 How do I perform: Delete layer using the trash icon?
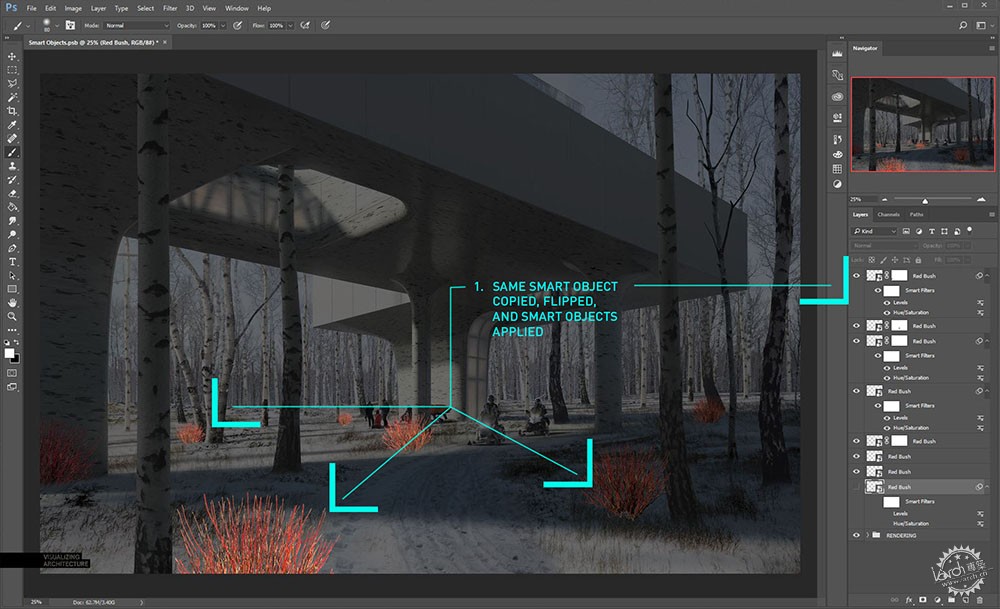point(980,600)
